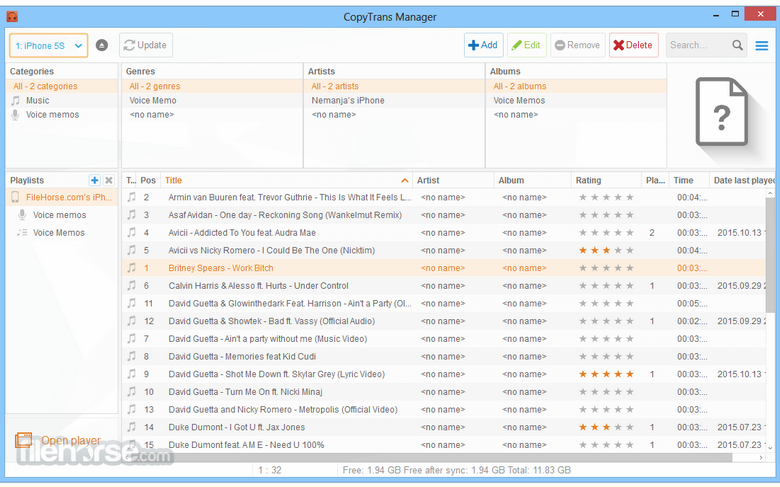Select the Music category
Image resolution: width=780 pixels, height=487 pixels.
(x=62, y=100)
